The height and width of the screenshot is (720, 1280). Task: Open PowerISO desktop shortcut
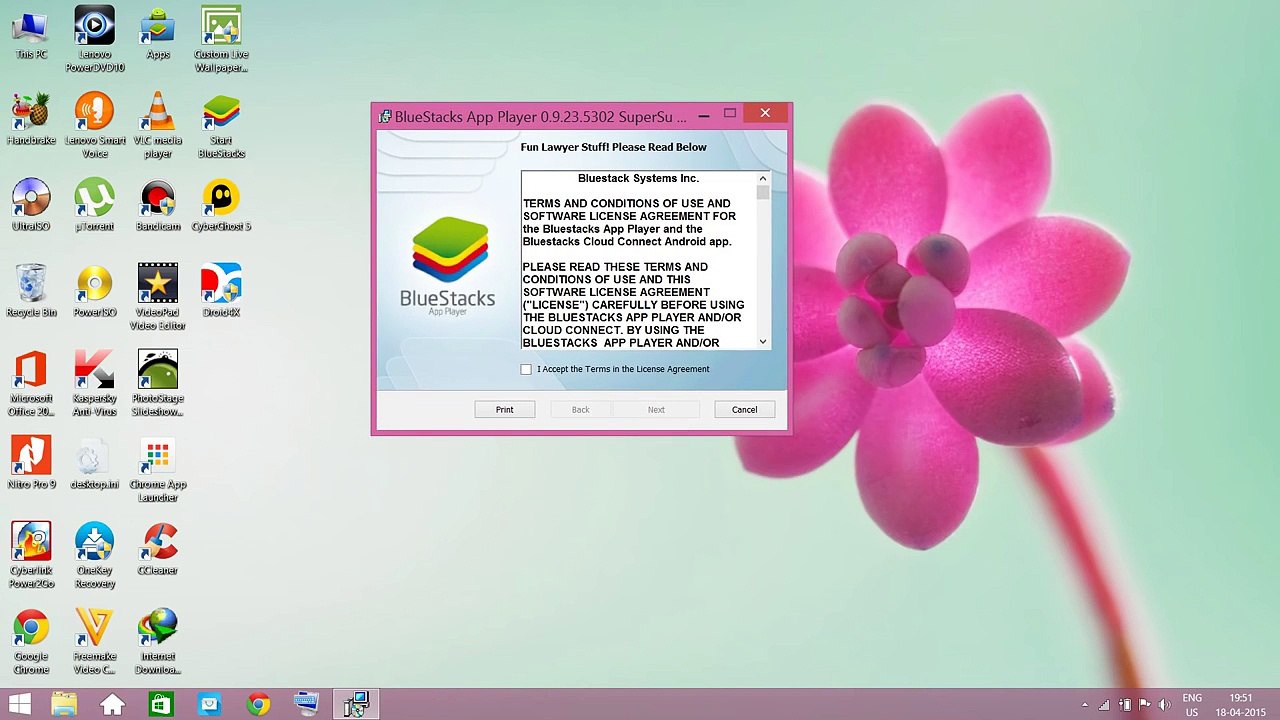click(95, 292)
